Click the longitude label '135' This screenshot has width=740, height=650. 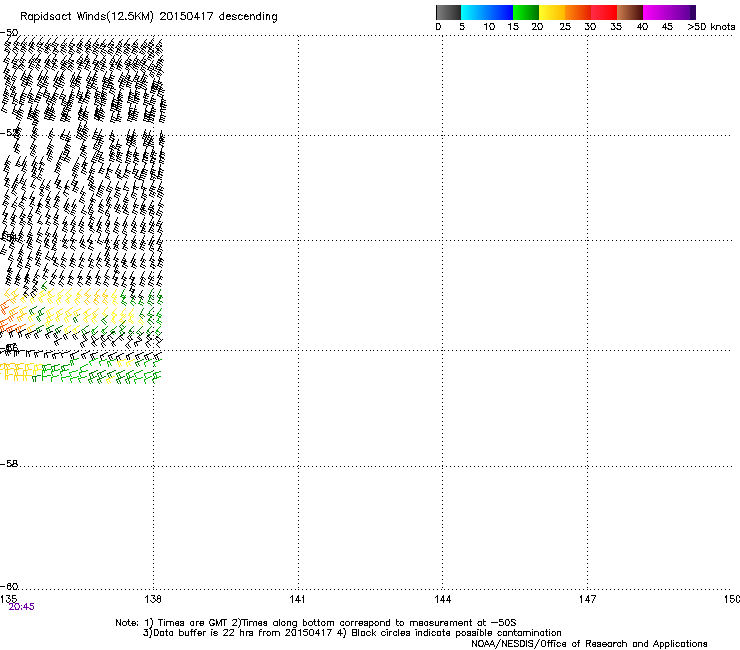pos(8,599)
